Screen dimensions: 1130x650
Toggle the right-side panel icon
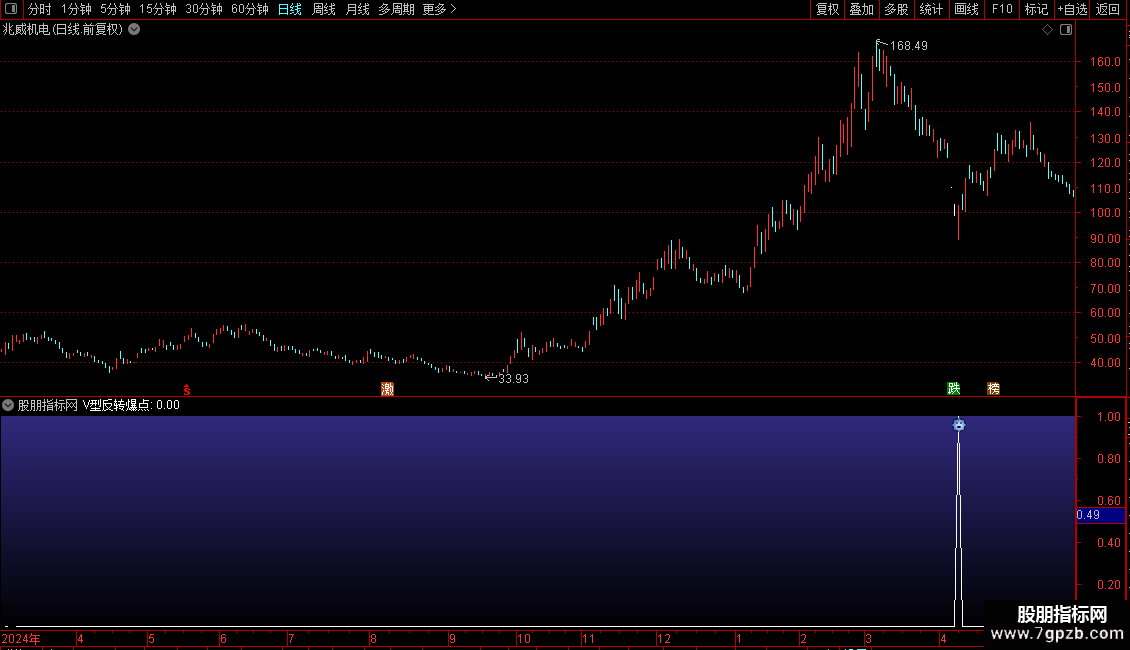1066,30
